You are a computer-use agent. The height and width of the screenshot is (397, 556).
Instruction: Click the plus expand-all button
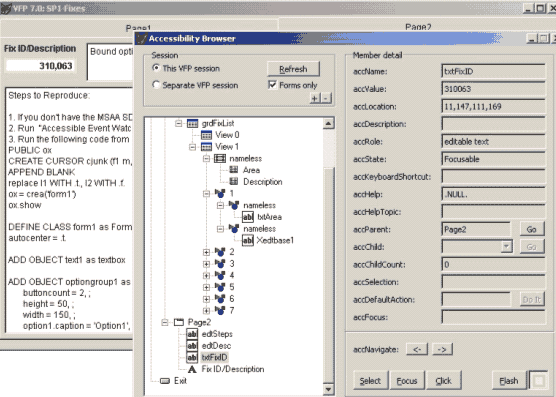point(315,98)
